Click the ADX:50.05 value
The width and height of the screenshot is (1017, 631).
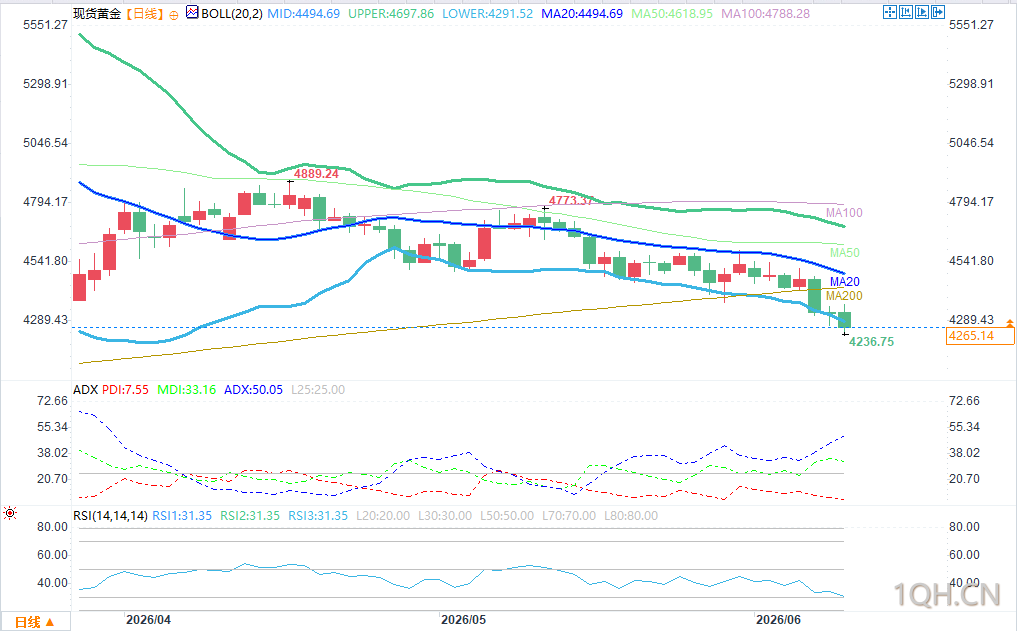253,390
